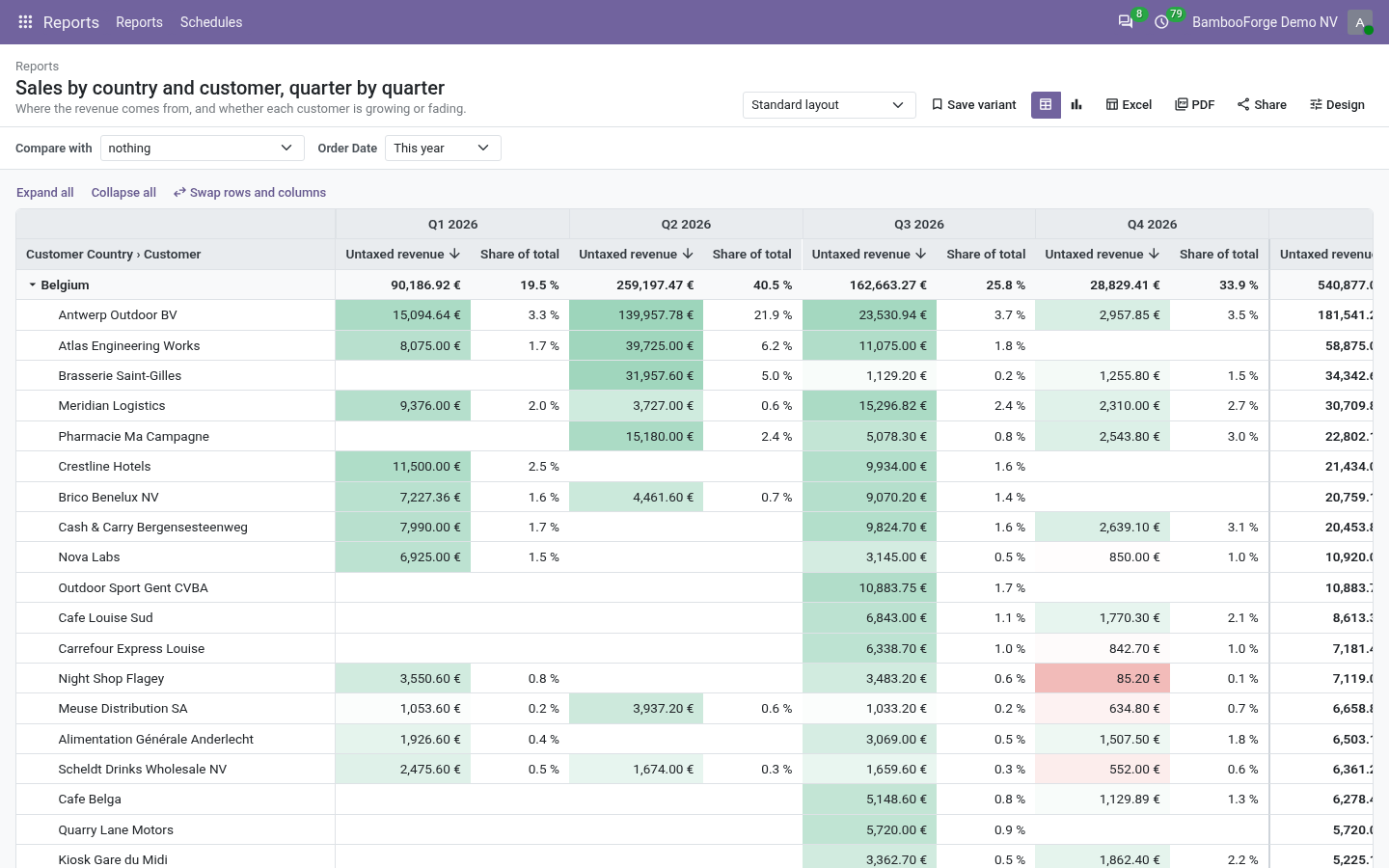Swap rows and columns
The image size is (1389, 868).
click(250, 193)
